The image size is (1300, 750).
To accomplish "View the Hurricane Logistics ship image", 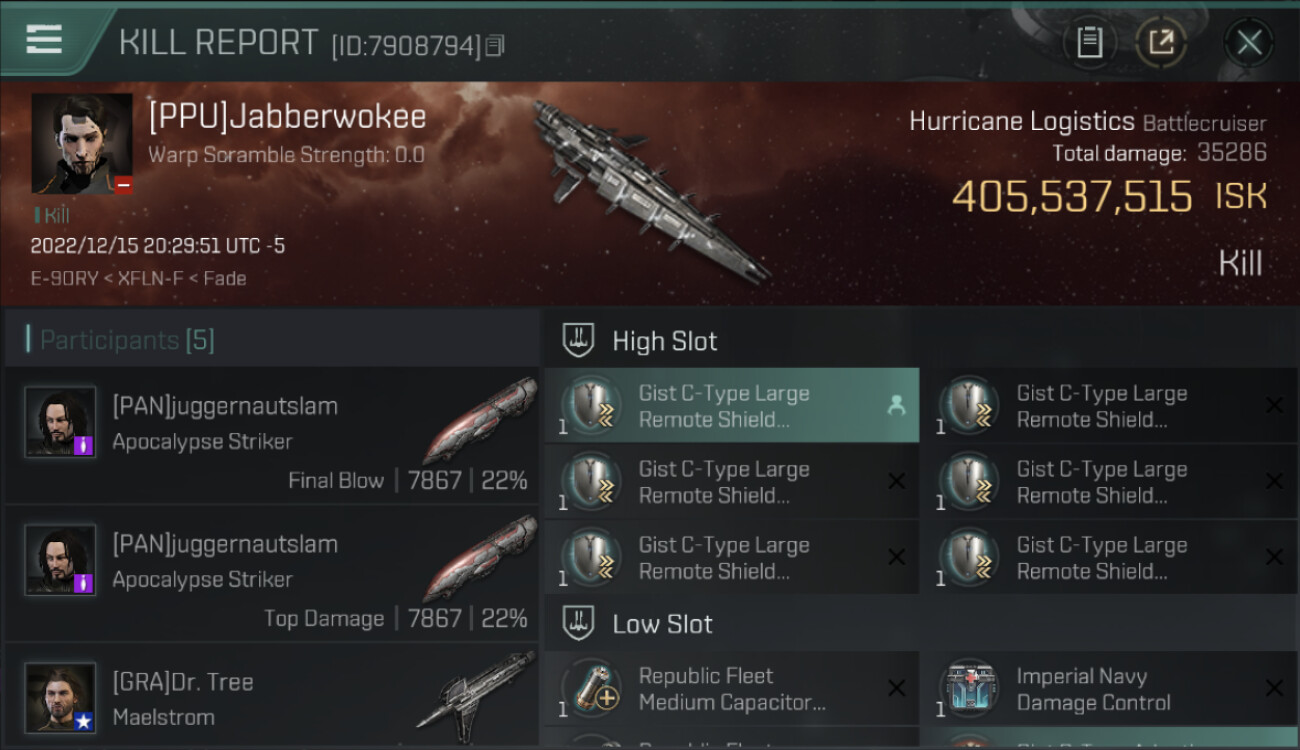I will (x=650, y=190).
